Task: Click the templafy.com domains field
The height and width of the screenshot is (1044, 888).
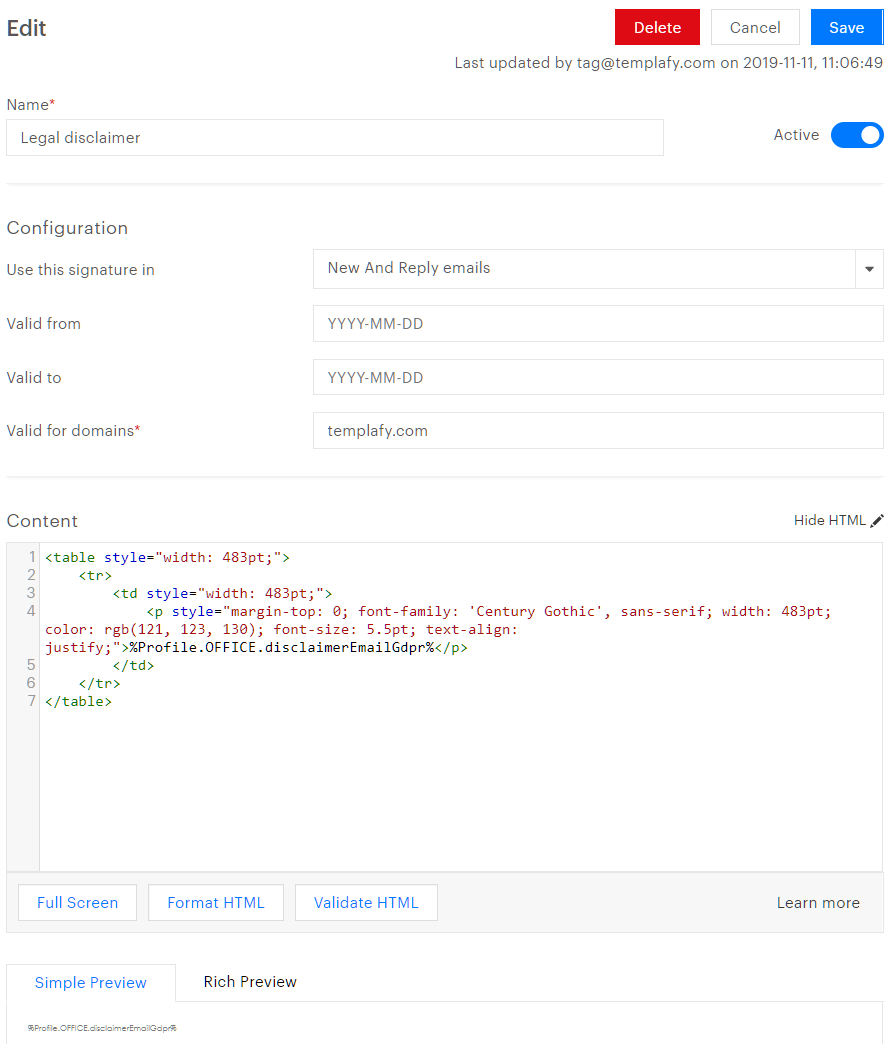Action: click(597, 431)
